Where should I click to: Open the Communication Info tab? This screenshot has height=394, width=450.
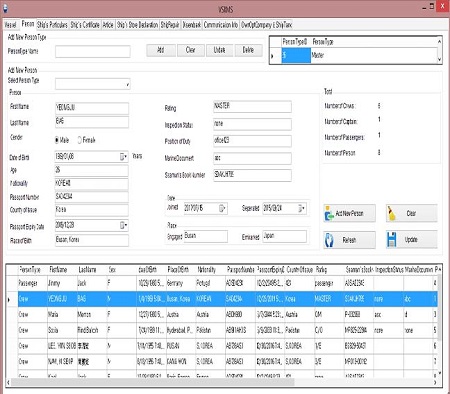(x=221, y=25)
